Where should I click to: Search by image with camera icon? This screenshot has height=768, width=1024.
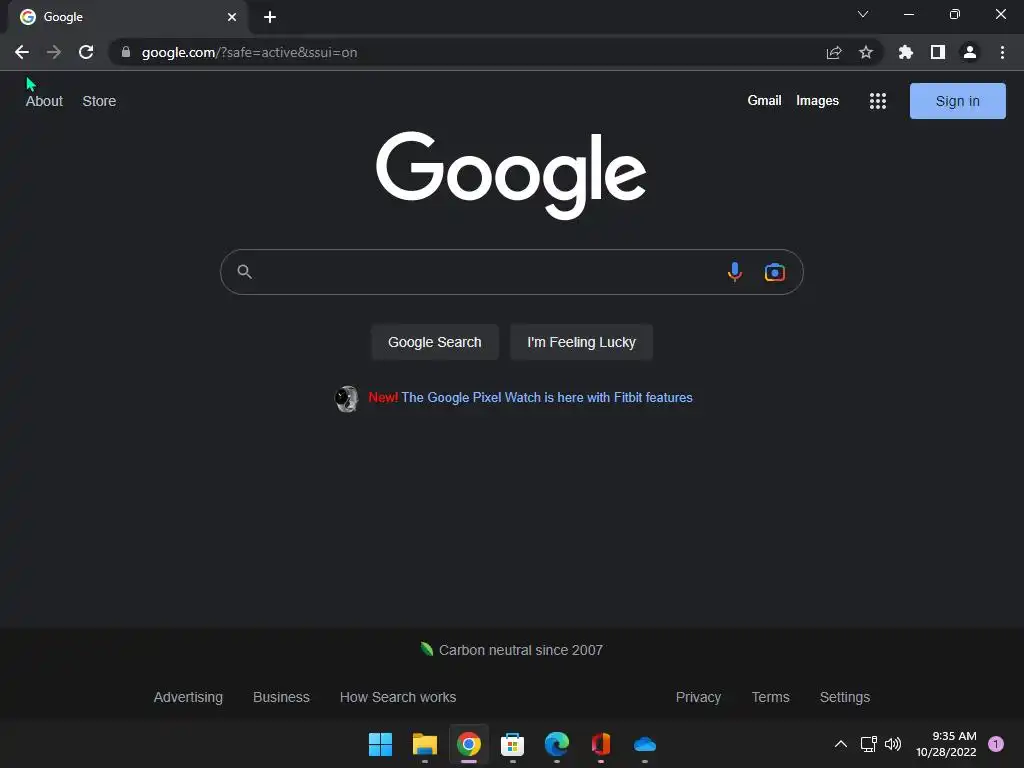(x=775, y=272)
